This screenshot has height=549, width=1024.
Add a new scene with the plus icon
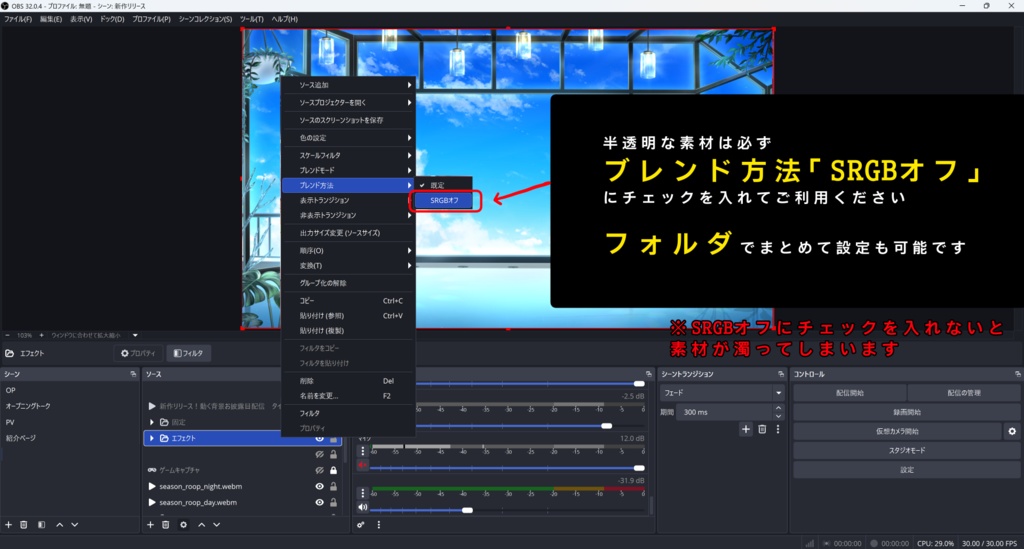(x=8, y=525)
